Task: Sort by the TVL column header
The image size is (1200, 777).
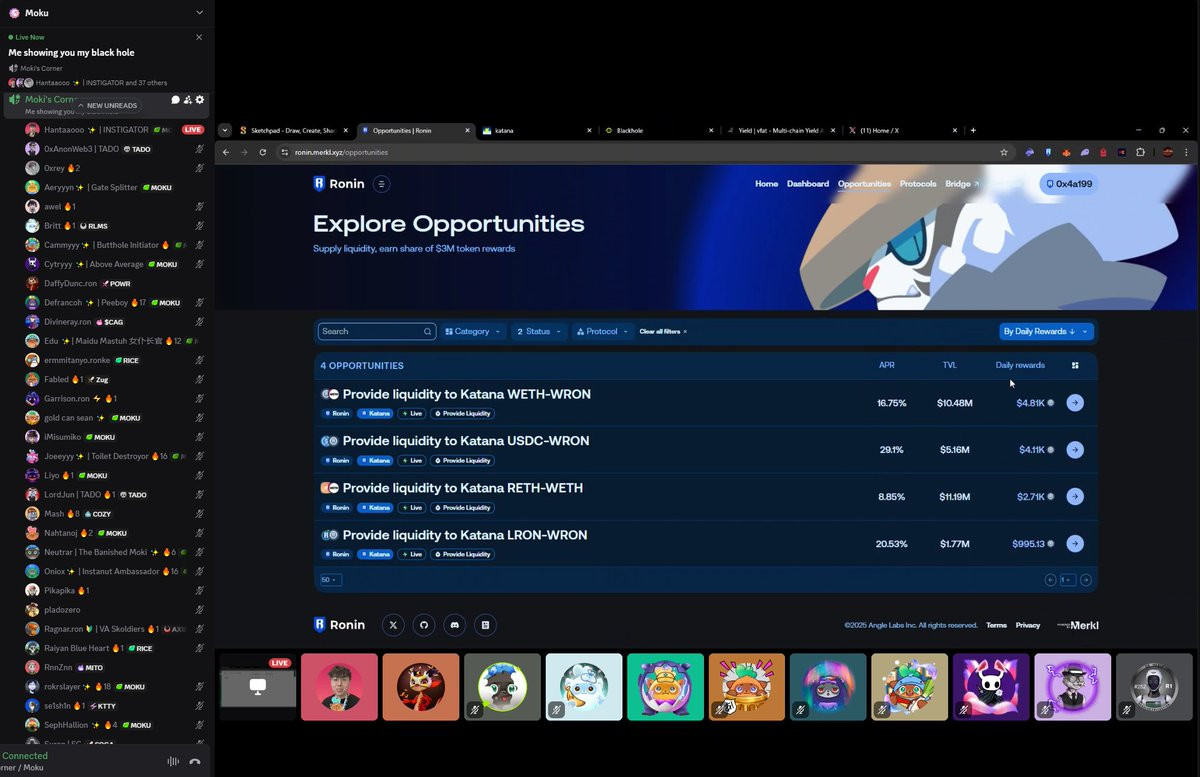Action: coord(950,365)
